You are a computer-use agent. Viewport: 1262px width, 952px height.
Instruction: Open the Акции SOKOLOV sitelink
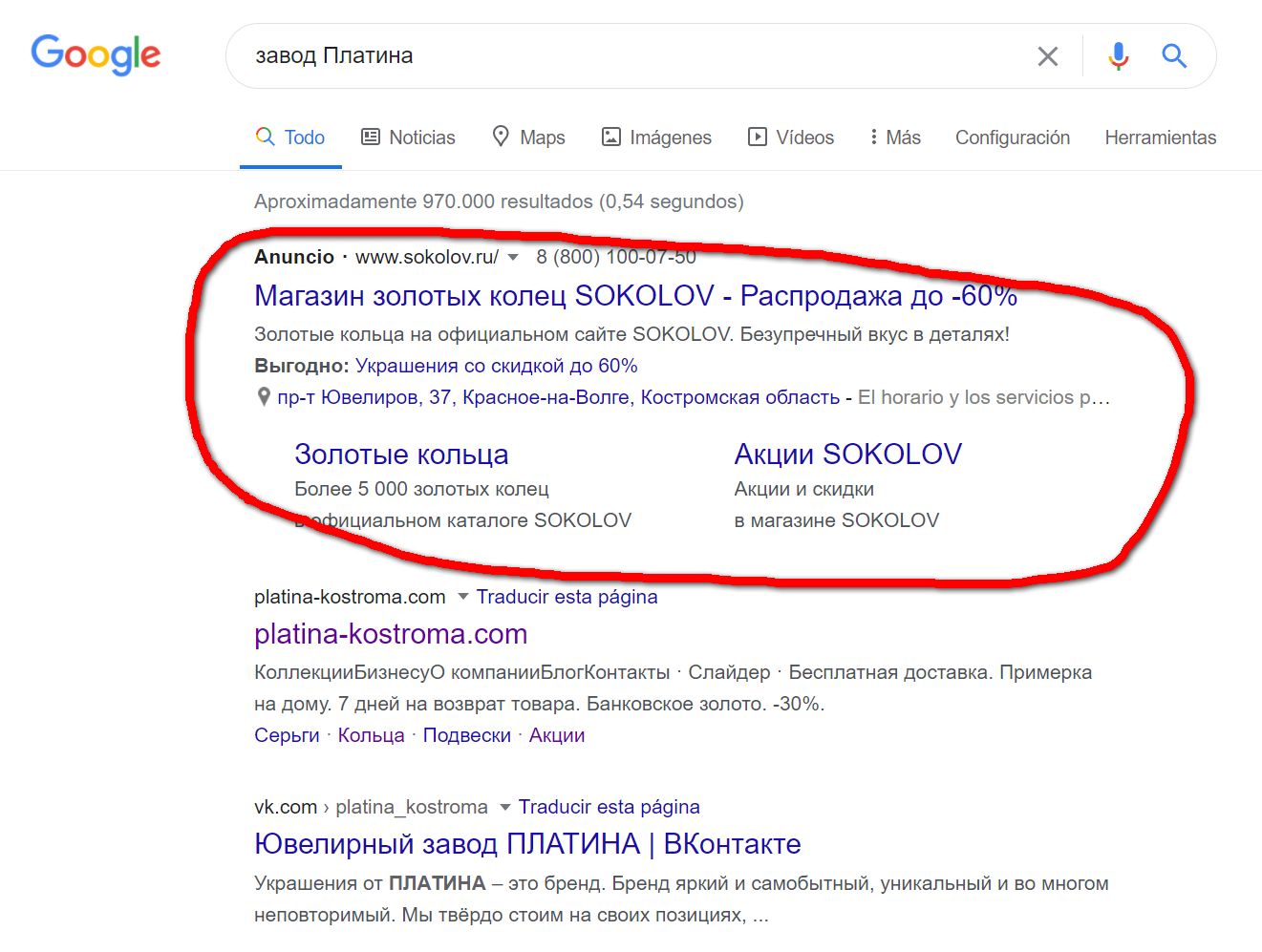848,455
